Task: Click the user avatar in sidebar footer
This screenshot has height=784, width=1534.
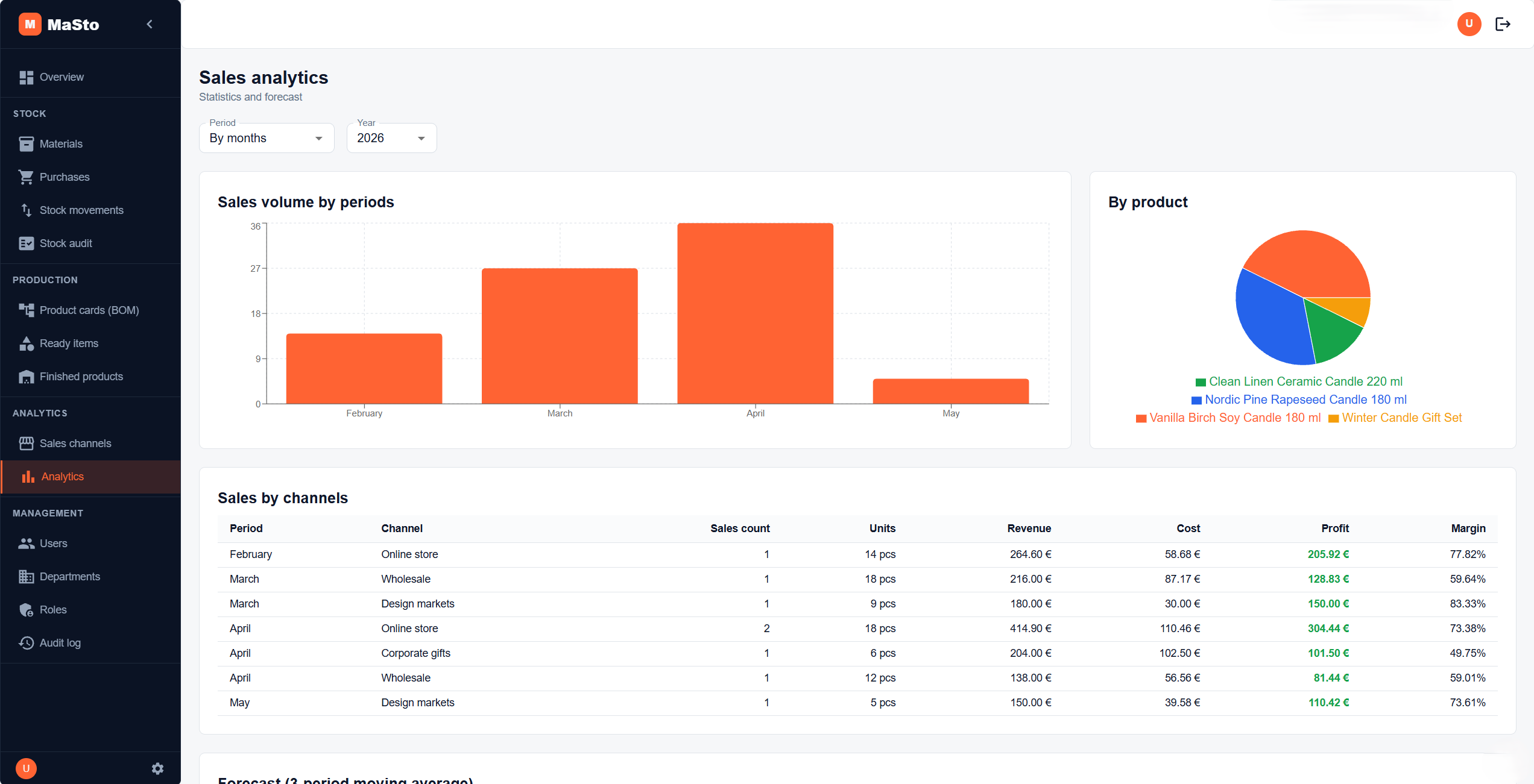Action: coord(26,768)
